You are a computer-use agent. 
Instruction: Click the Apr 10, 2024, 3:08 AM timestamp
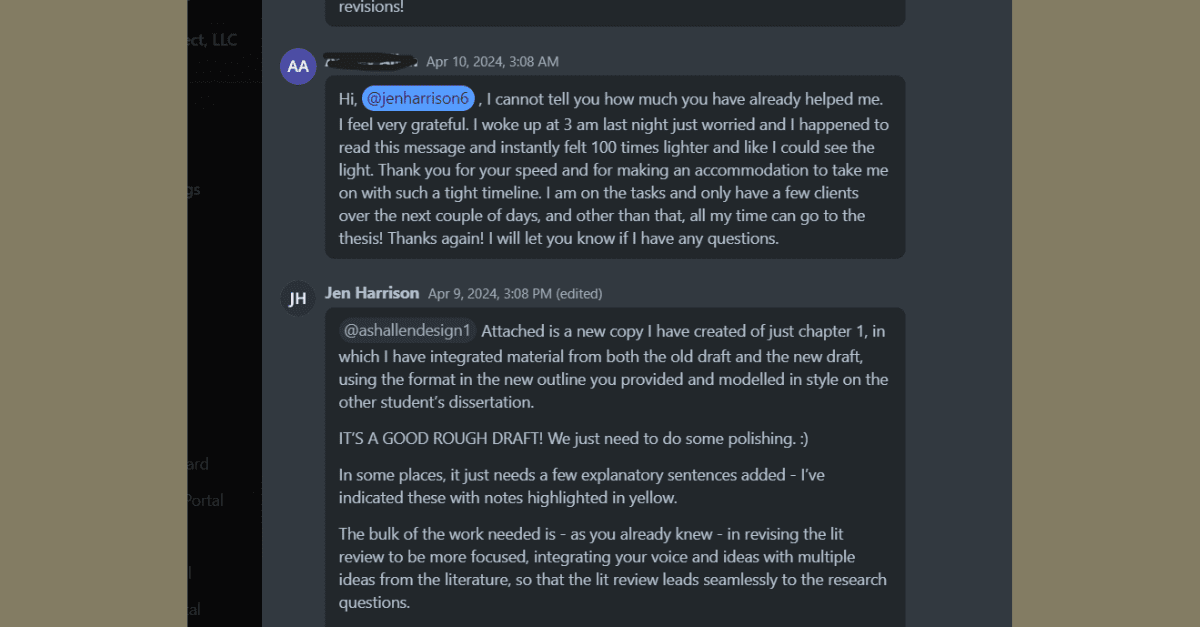492,62
